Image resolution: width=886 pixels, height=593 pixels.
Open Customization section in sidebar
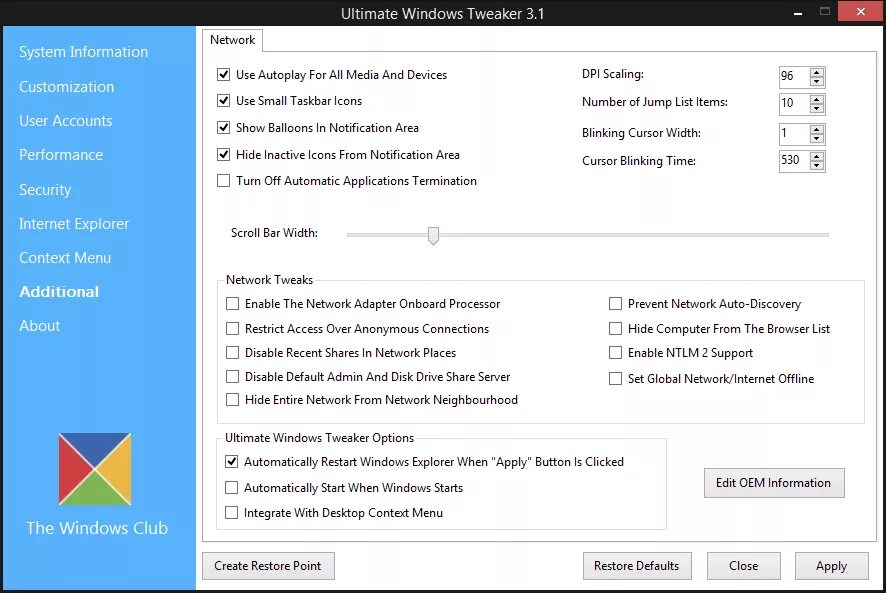click(x=67, y=86)
